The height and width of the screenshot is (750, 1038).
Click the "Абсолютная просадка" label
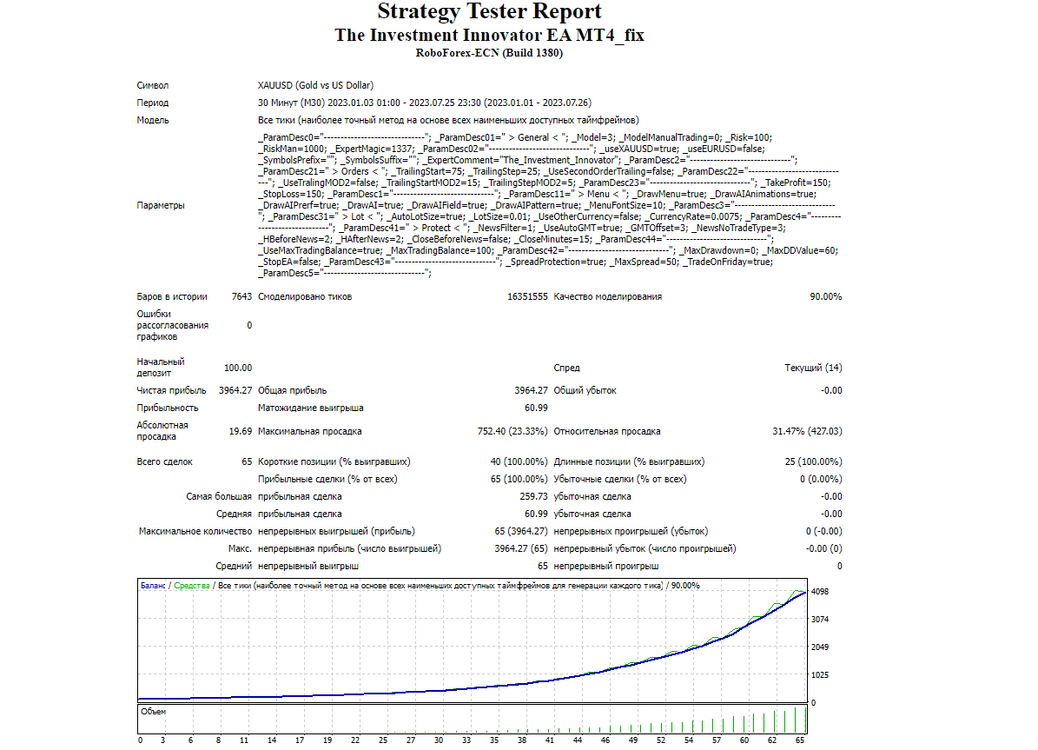pos(163,431)
